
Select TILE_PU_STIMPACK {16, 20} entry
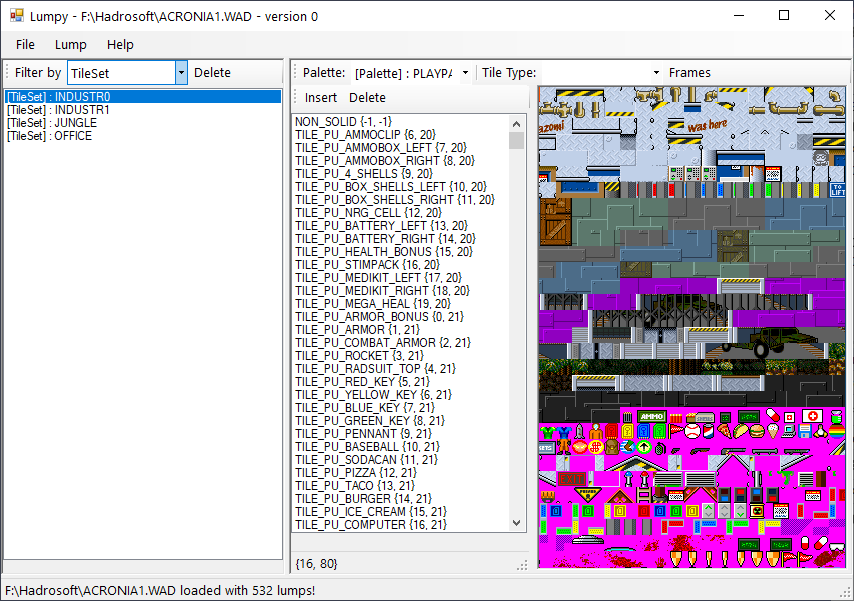[401, 264]
